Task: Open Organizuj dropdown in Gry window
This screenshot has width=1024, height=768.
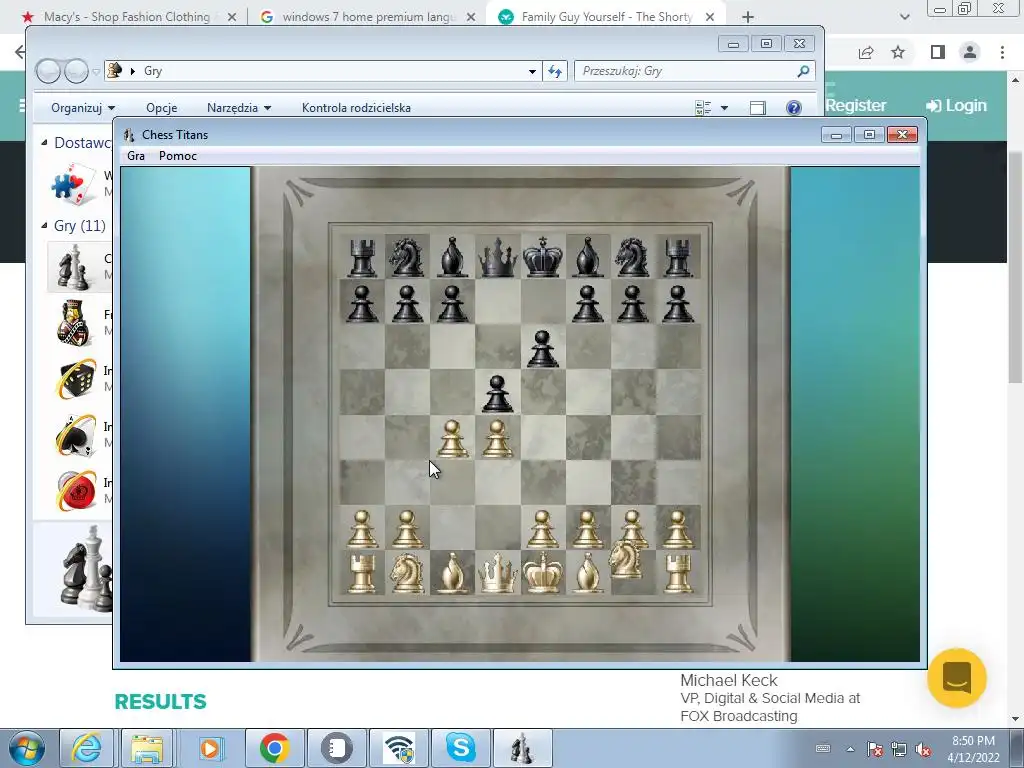Action: coord(83,108)
